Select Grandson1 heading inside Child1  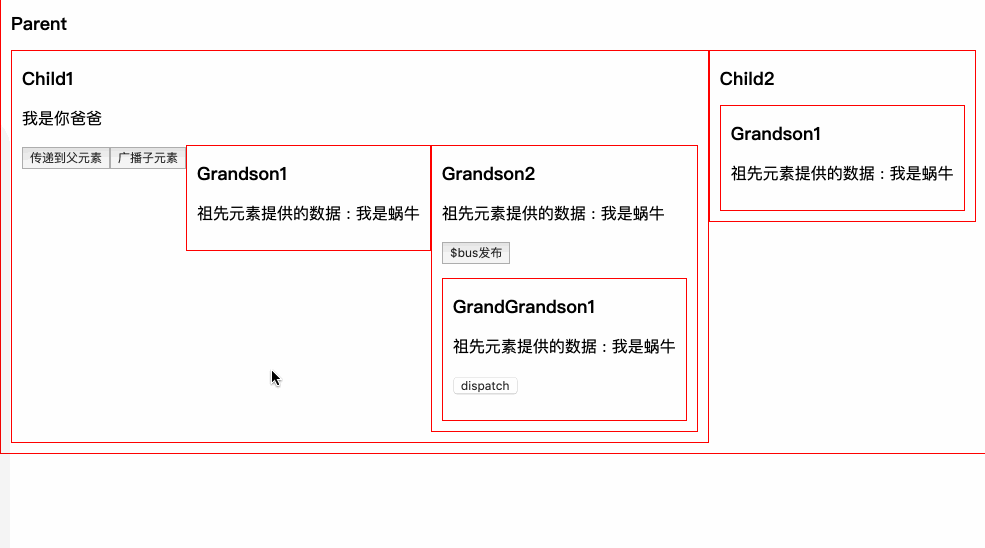point(242,174)
